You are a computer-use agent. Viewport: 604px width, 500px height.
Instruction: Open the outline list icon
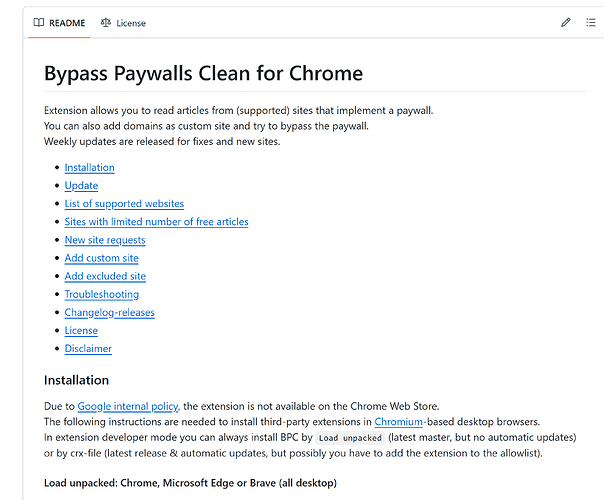coord(591,23)
